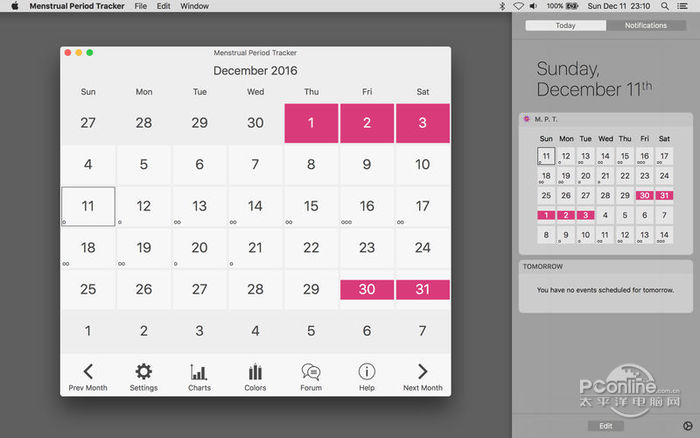Screen dimensions: 700x438
Task: Select December 28 in main calendar
Action: tap(255, 289)
